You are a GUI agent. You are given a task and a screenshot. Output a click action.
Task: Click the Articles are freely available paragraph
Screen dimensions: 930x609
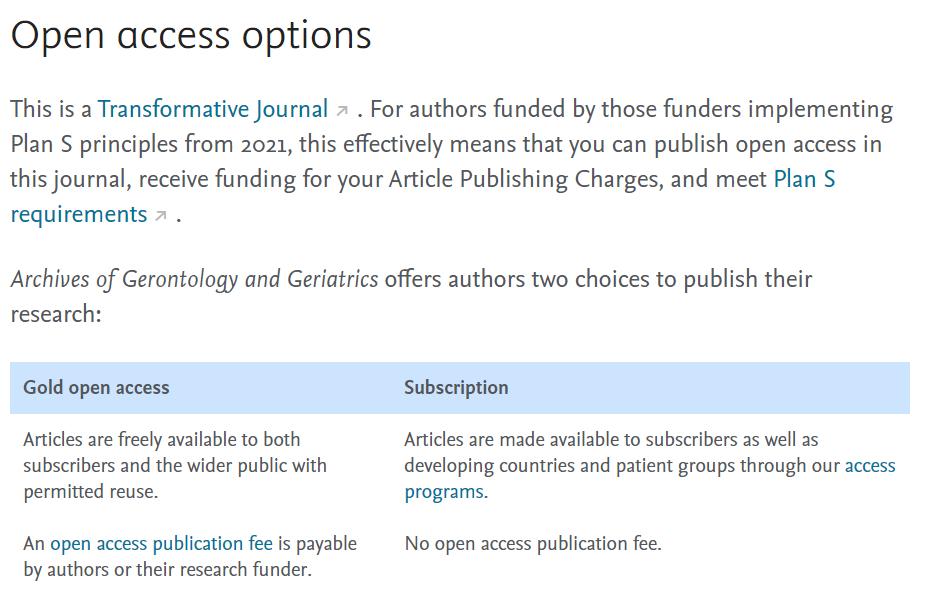161,440
